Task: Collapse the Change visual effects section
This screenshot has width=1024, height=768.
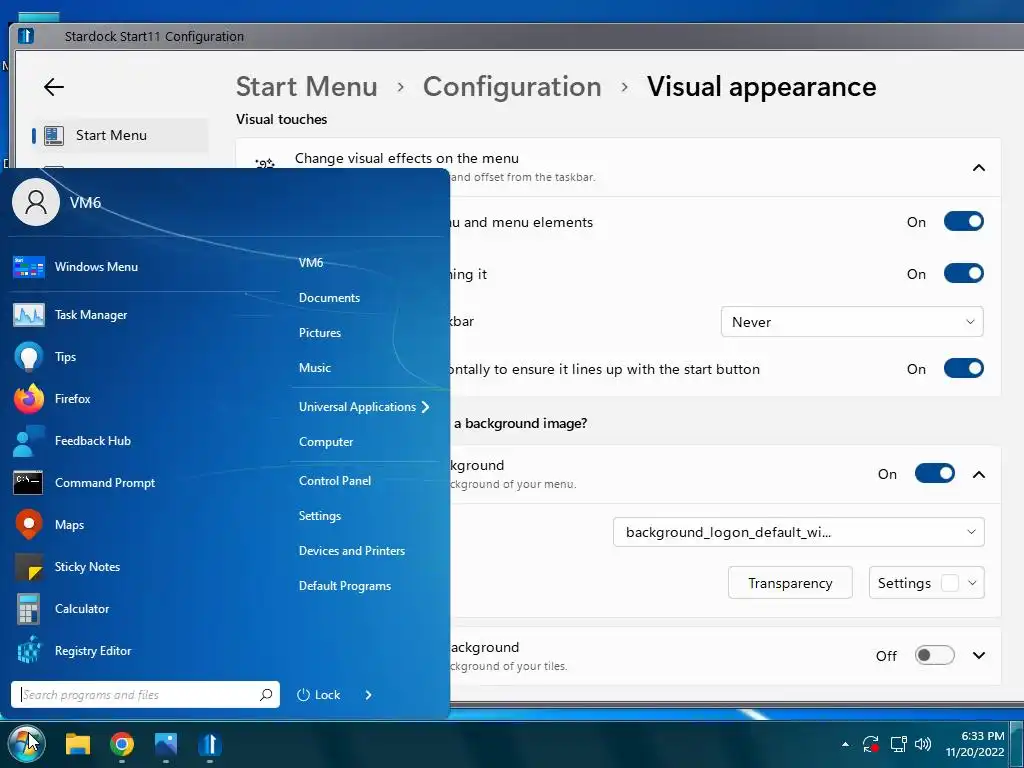Action: click(x=978, y=168)
